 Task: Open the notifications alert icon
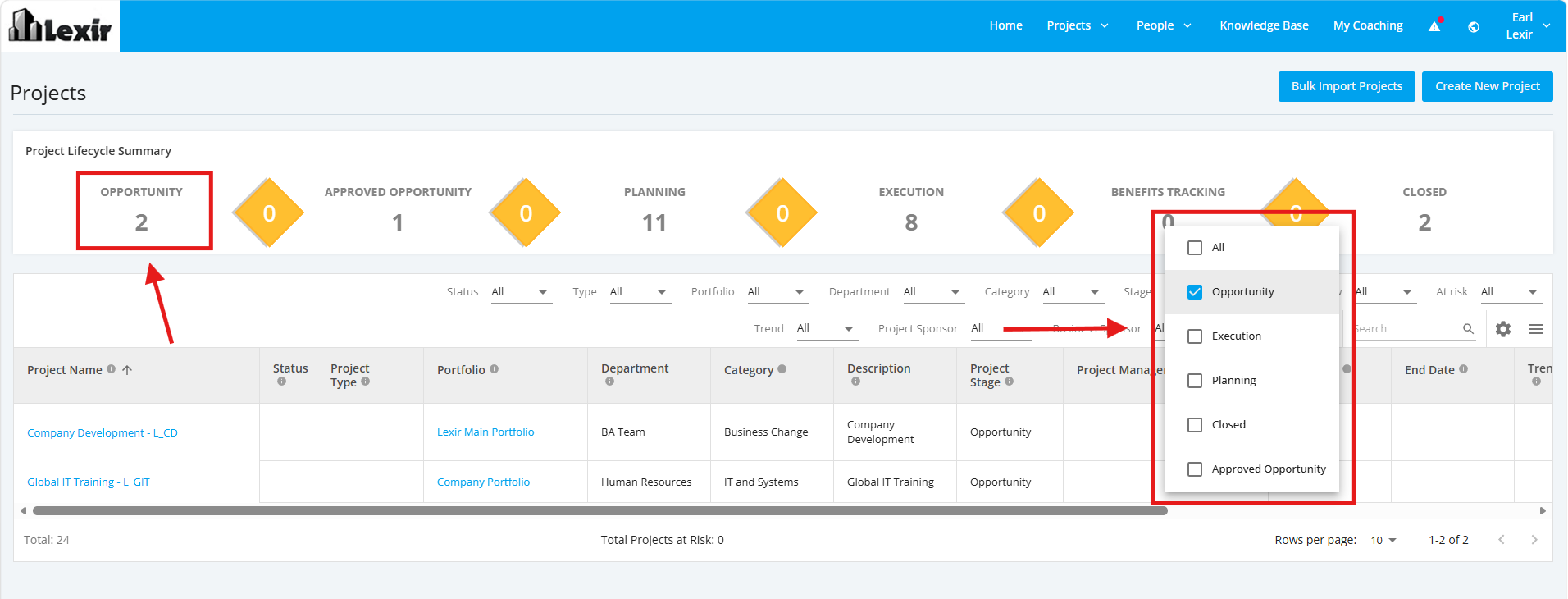pyautogui.click(x=1435, y=25)
